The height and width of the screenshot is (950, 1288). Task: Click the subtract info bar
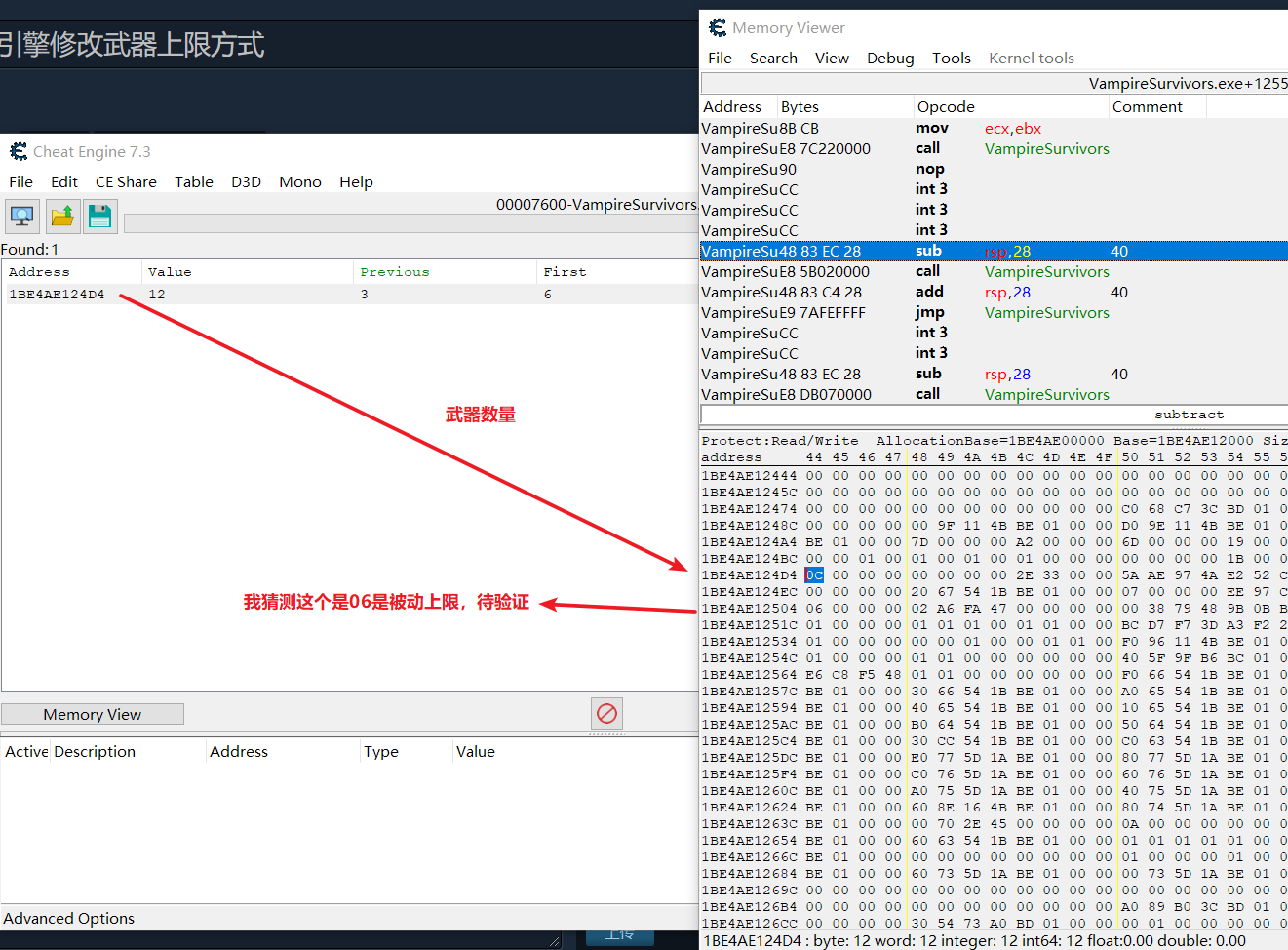coord(994,415)
